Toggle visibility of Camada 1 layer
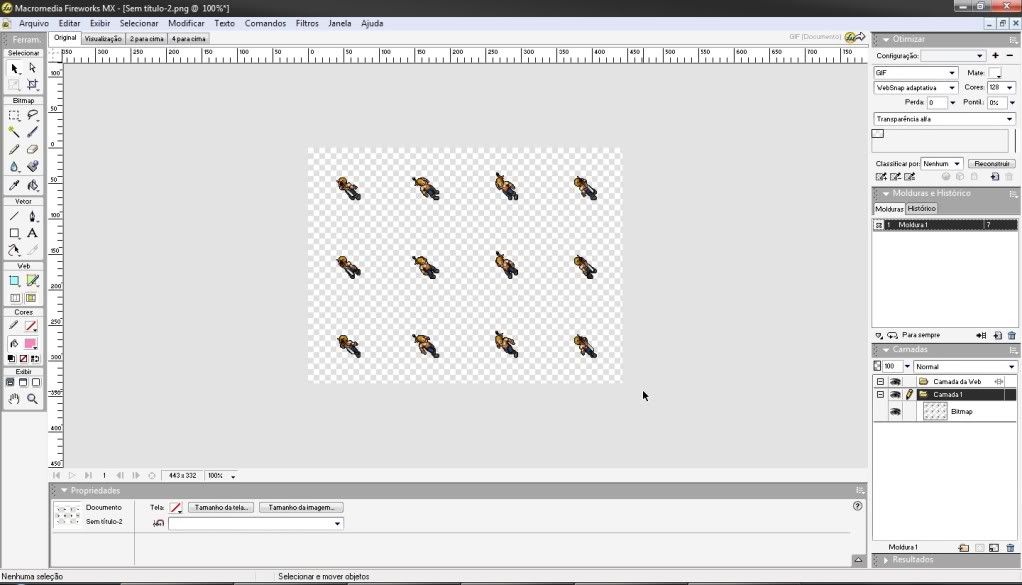The width and height of the screenshot is (1022, 585). pos(895,395)
